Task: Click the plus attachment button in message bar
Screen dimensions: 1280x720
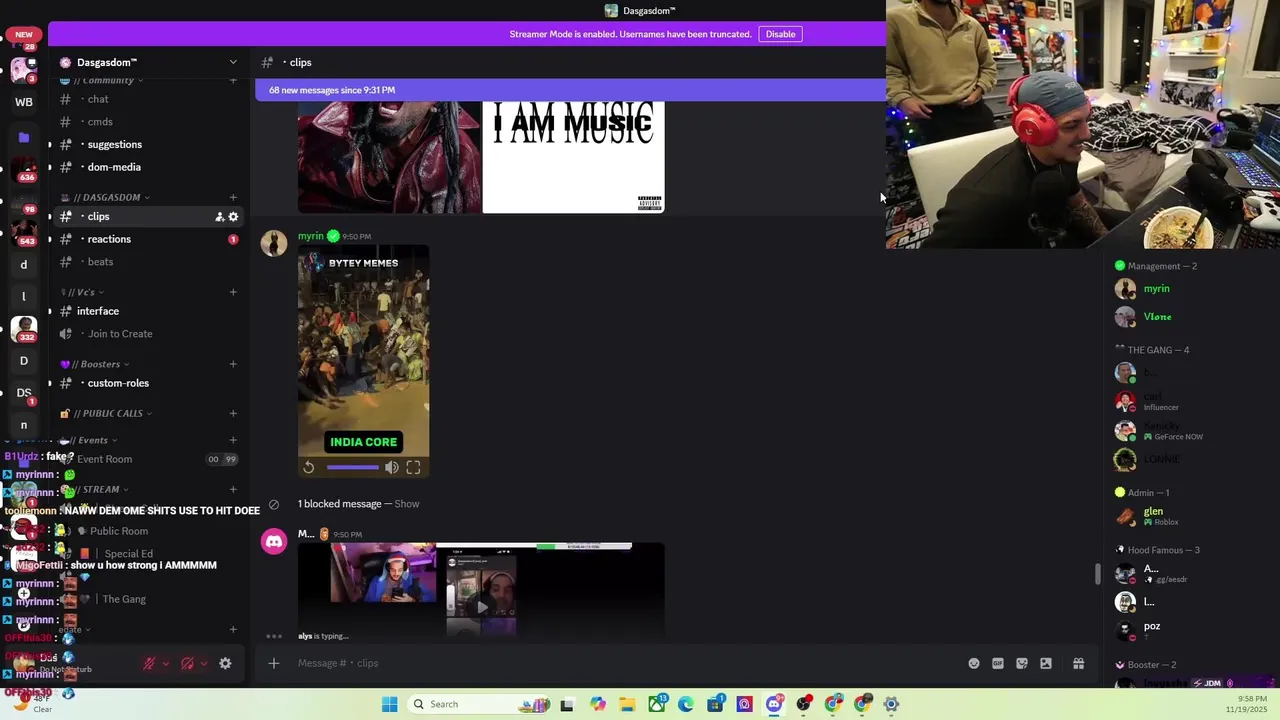Action: [x=273, y=663]
